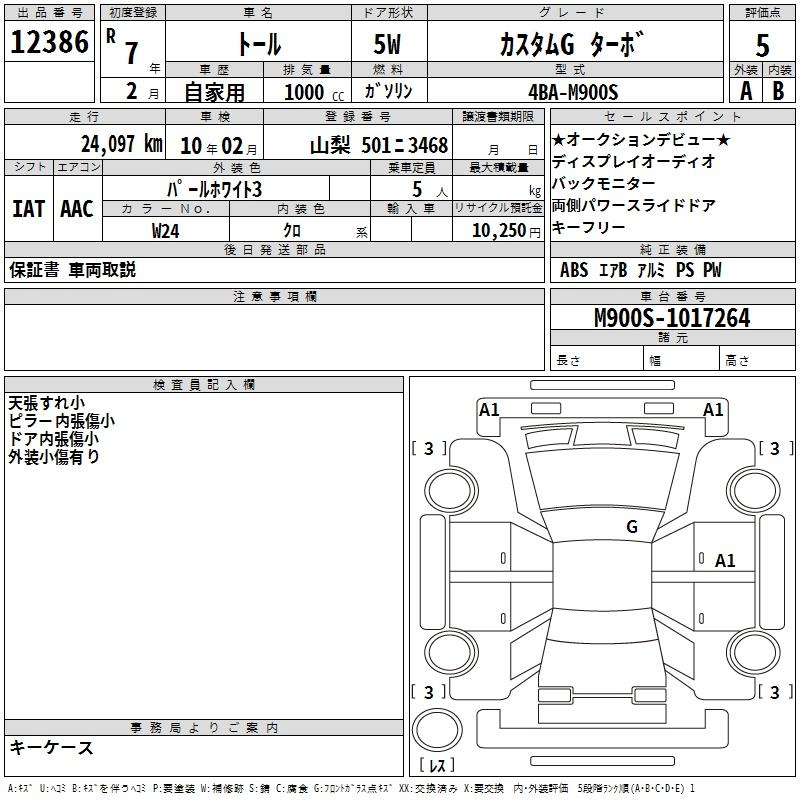This screenshot has height=800, width=800.
Task: Click the A1 mark at diagram's top-left corner
Action: click(489, 409)
